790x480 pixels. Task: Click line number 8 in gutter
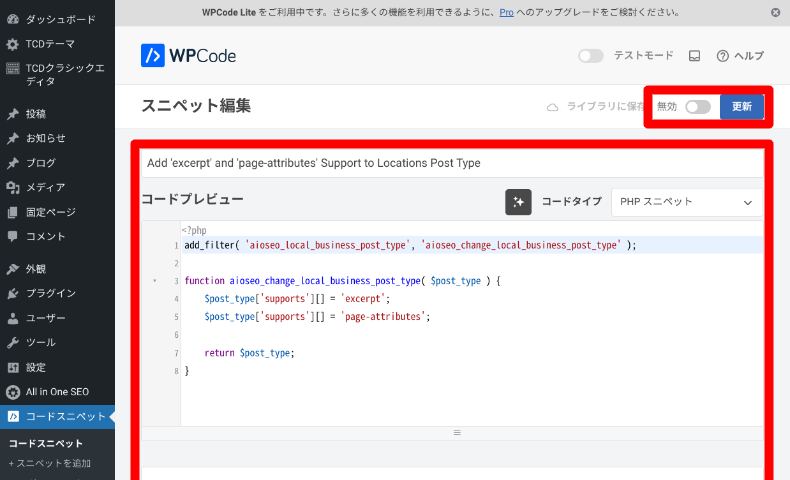[x=176, y=371]
